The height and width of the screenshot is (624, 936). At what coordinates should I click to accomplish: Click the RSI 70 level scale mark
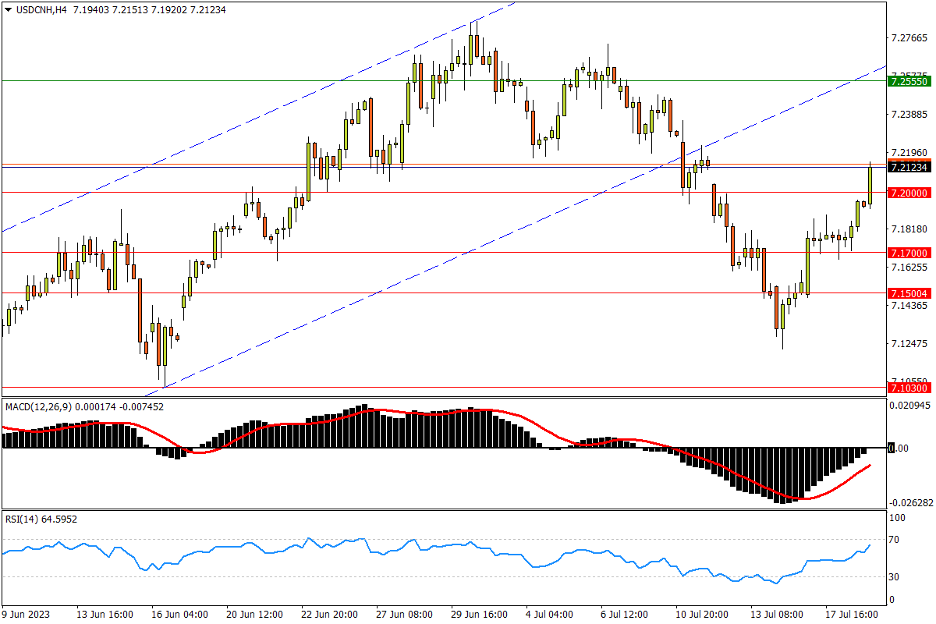[897, 540]
